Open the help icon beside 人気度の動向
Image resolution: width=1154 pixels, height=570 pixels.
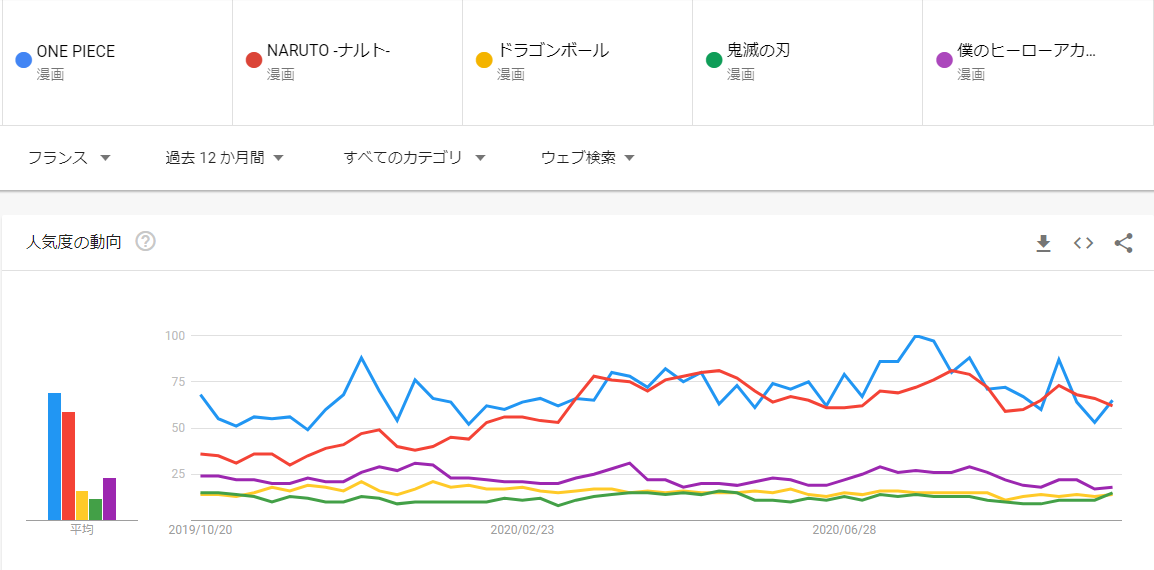coord(145,242)
